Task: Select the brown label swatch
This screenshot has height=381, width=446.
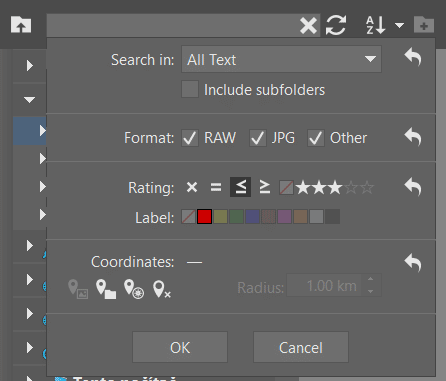Action: 300,217
